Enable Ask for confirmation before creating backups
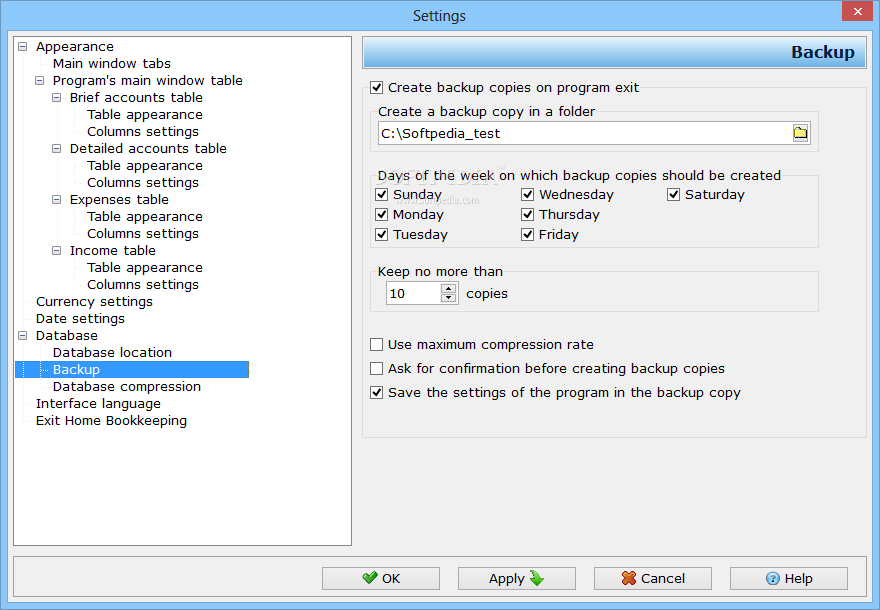Viewport: 880px width, 610px height. tap(377, 369)
